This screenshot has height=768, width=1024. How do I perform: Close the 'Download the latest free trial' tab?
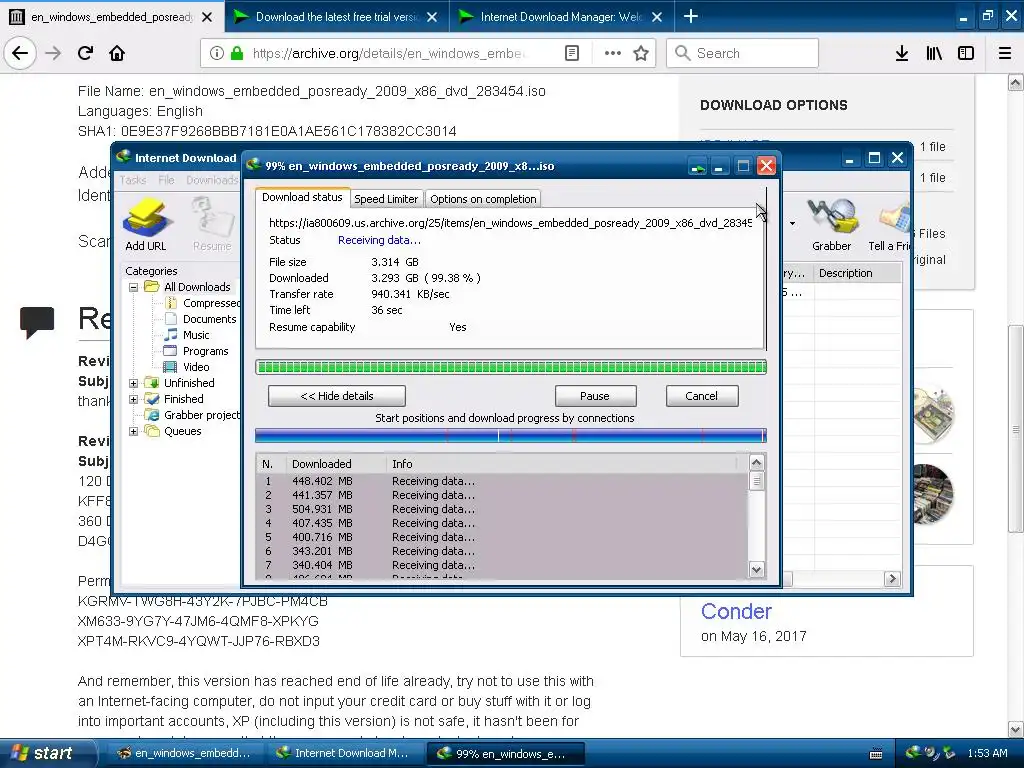432,17
